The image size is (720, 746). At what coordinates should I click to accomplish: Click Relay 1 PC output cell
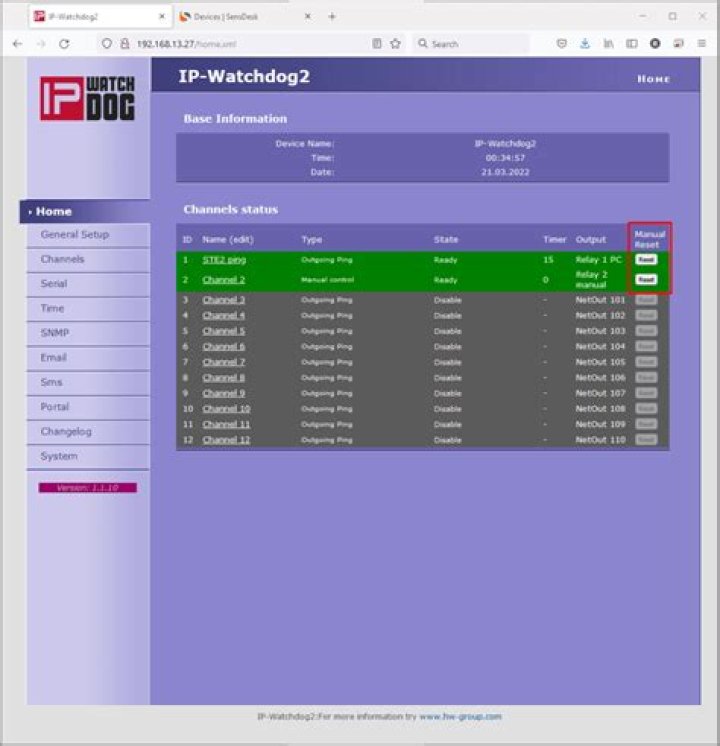tap(598, 260)
